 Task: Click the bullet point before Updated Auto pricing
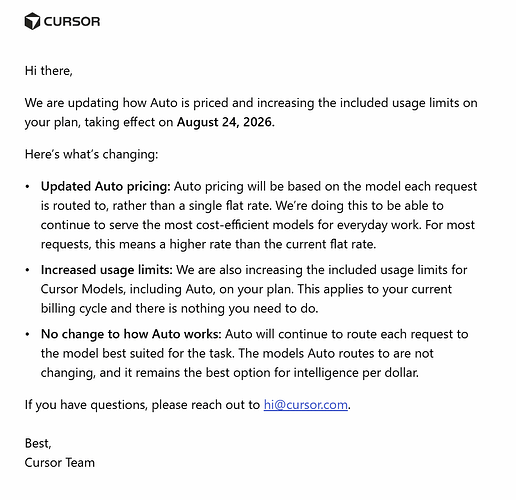28,187
